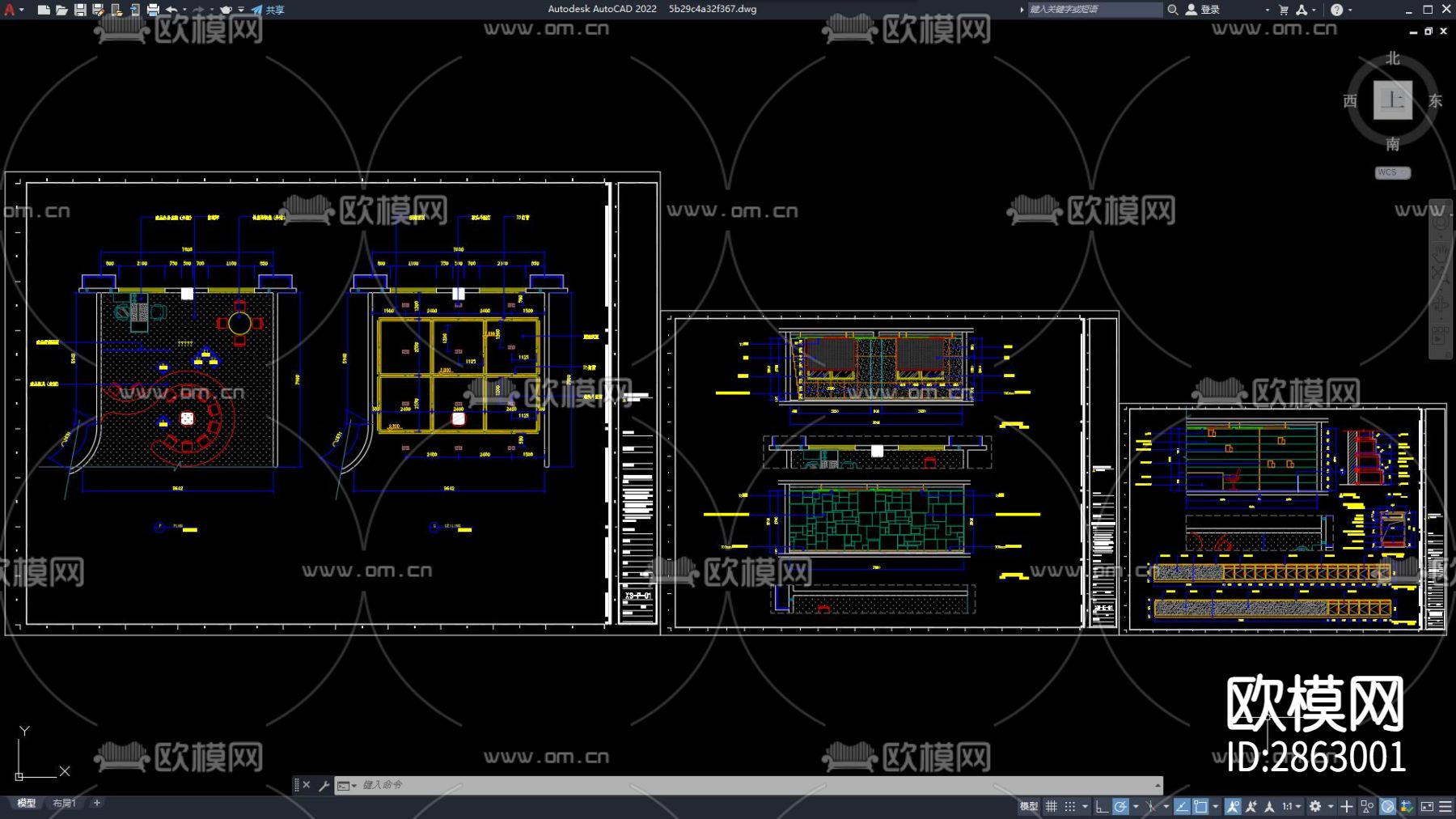
Task: Click clean screen icon in status bar
Action: pos(1427,806)
